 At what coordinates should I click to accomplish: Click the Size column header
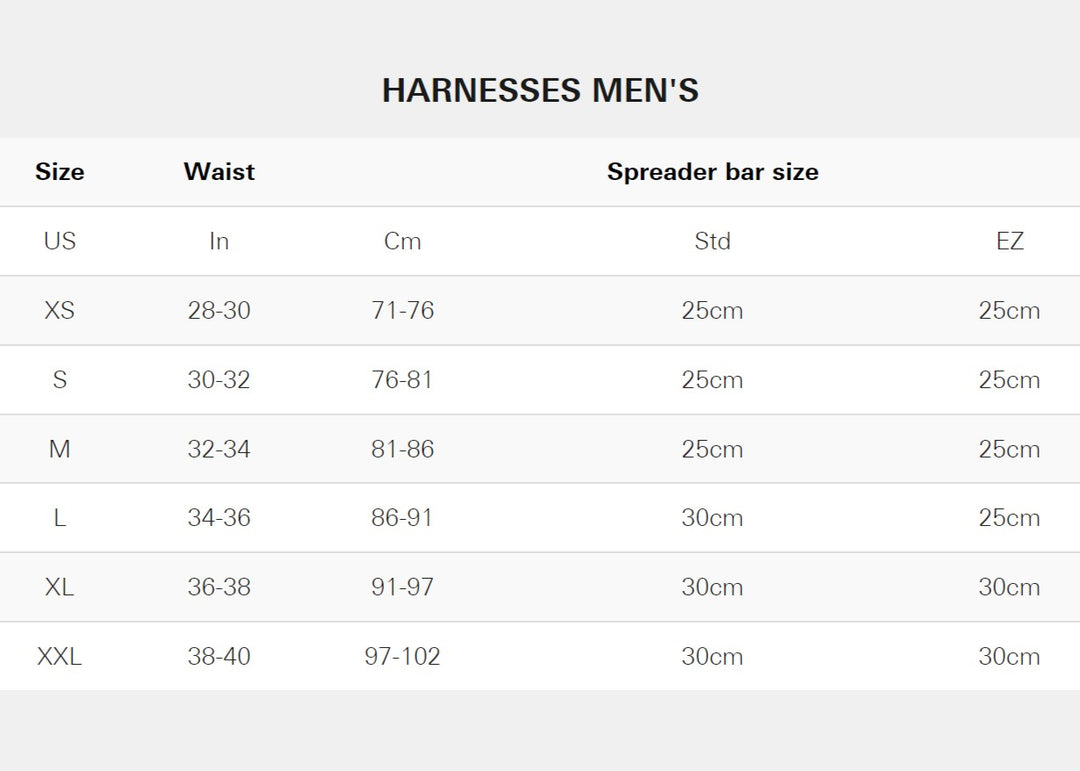click(60, 172)
